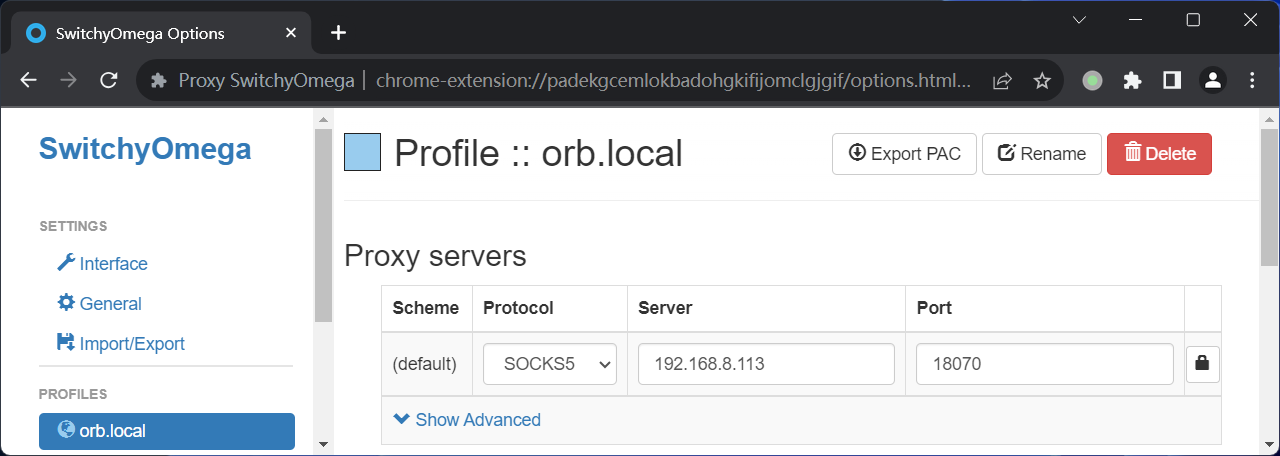The image size is (1280, 456).
Task: Click the "(default)" scheme cell
Action: (x=425, y=365)
